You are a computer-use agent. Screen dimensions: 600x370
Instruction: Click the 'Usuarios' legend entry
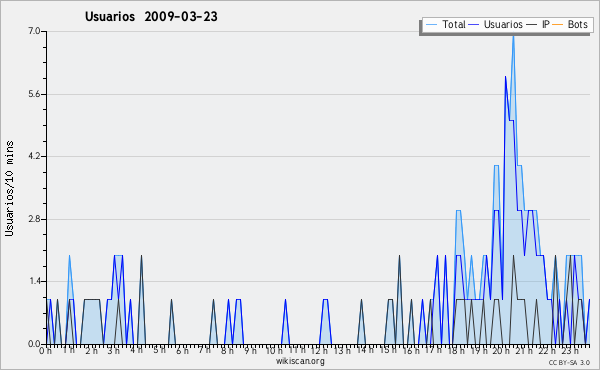coord(503,24)
